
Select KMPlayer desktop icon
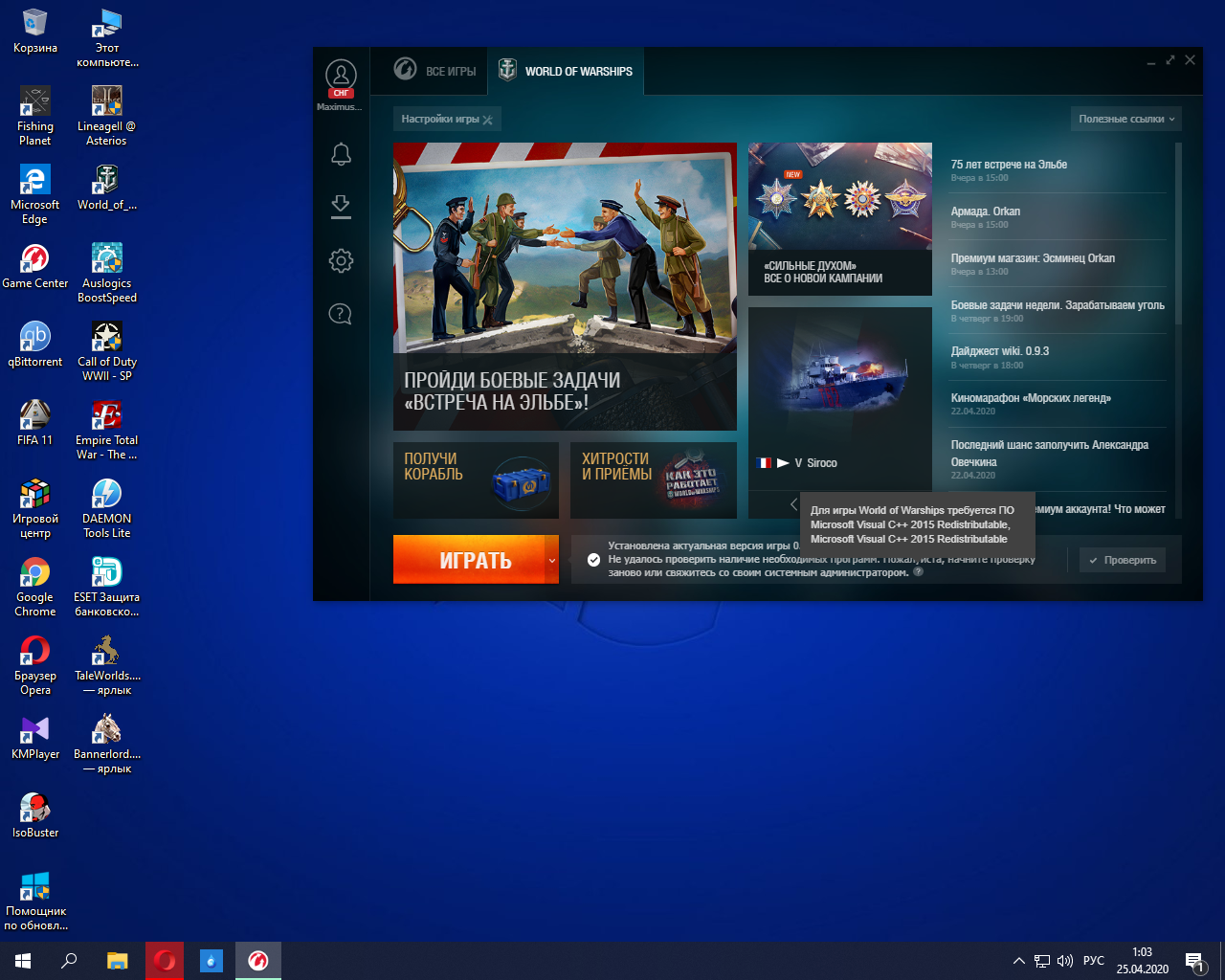pyautogui.click(x=35, y=737)
